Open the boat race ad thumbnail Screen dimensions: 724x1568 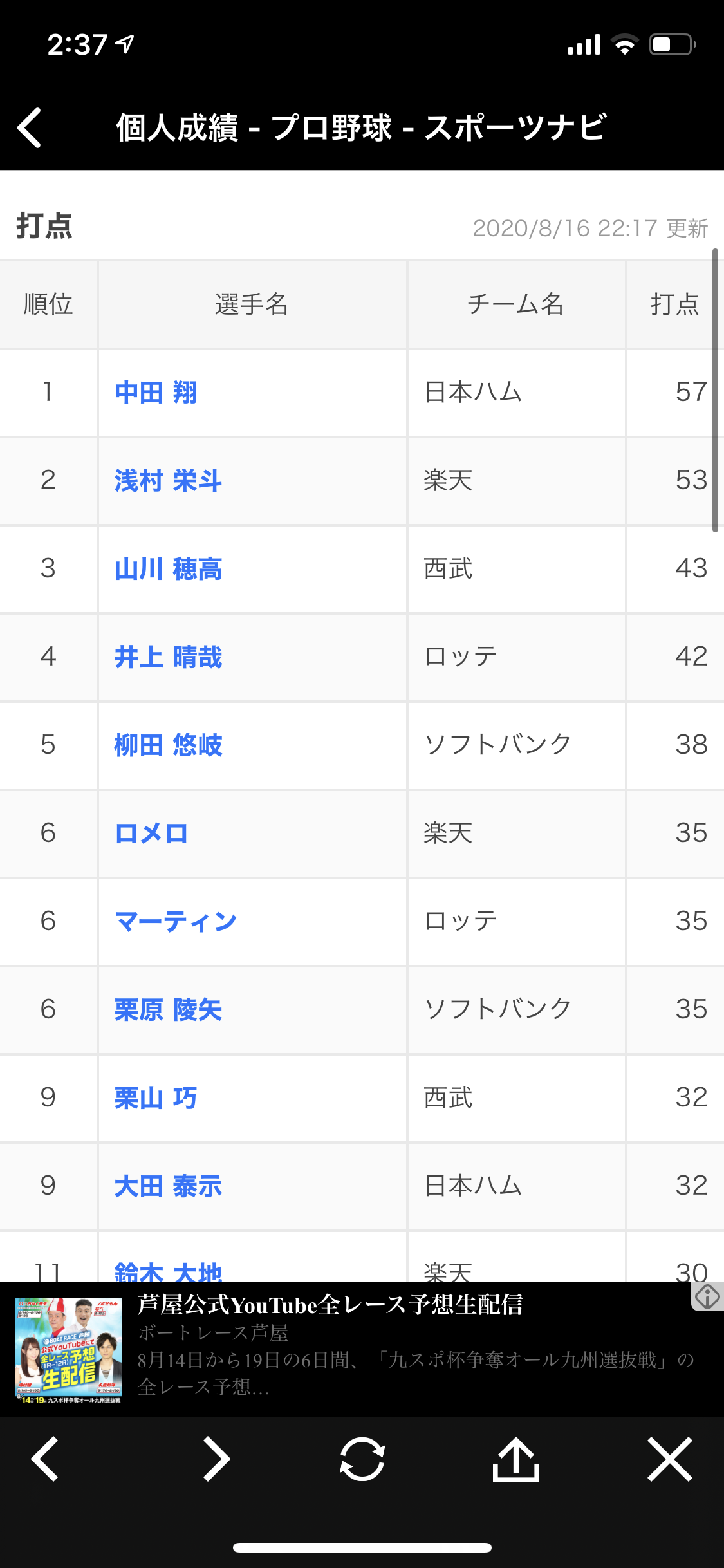click(x=68, y=1350)
